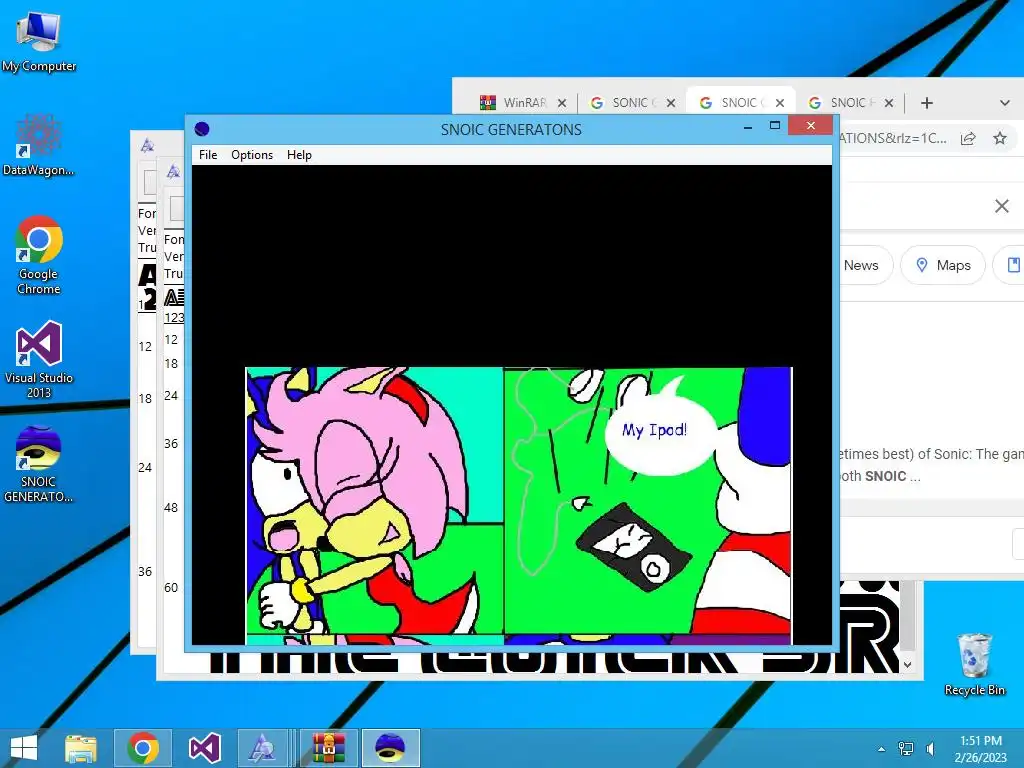The height and width of the screenshot is (768, 1024).
Task: Click the SNOIC GENERATONS title bar icon
Action: click(202, 129)
